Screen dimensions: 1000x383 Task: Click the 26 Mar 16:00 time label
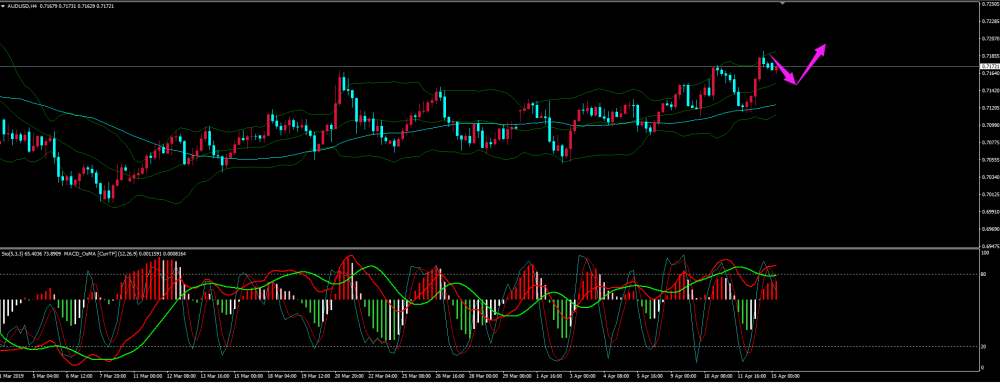[450, 376]
